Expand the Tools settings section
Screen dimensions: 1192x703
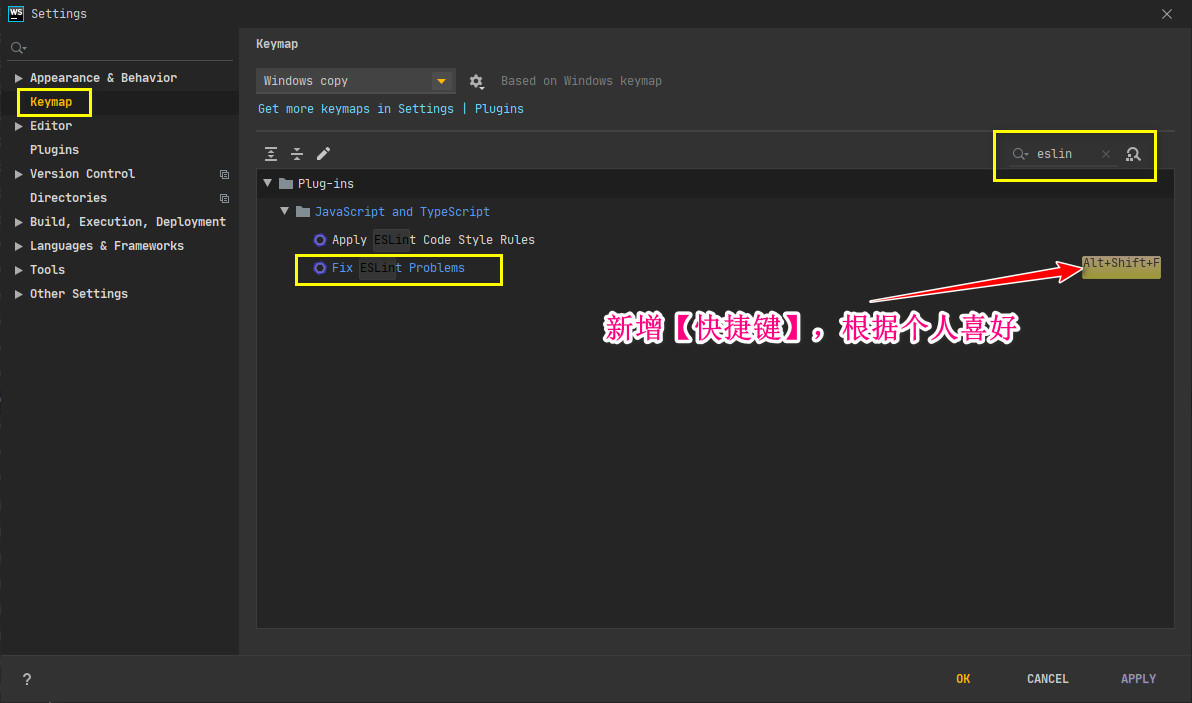click(18, 270)
